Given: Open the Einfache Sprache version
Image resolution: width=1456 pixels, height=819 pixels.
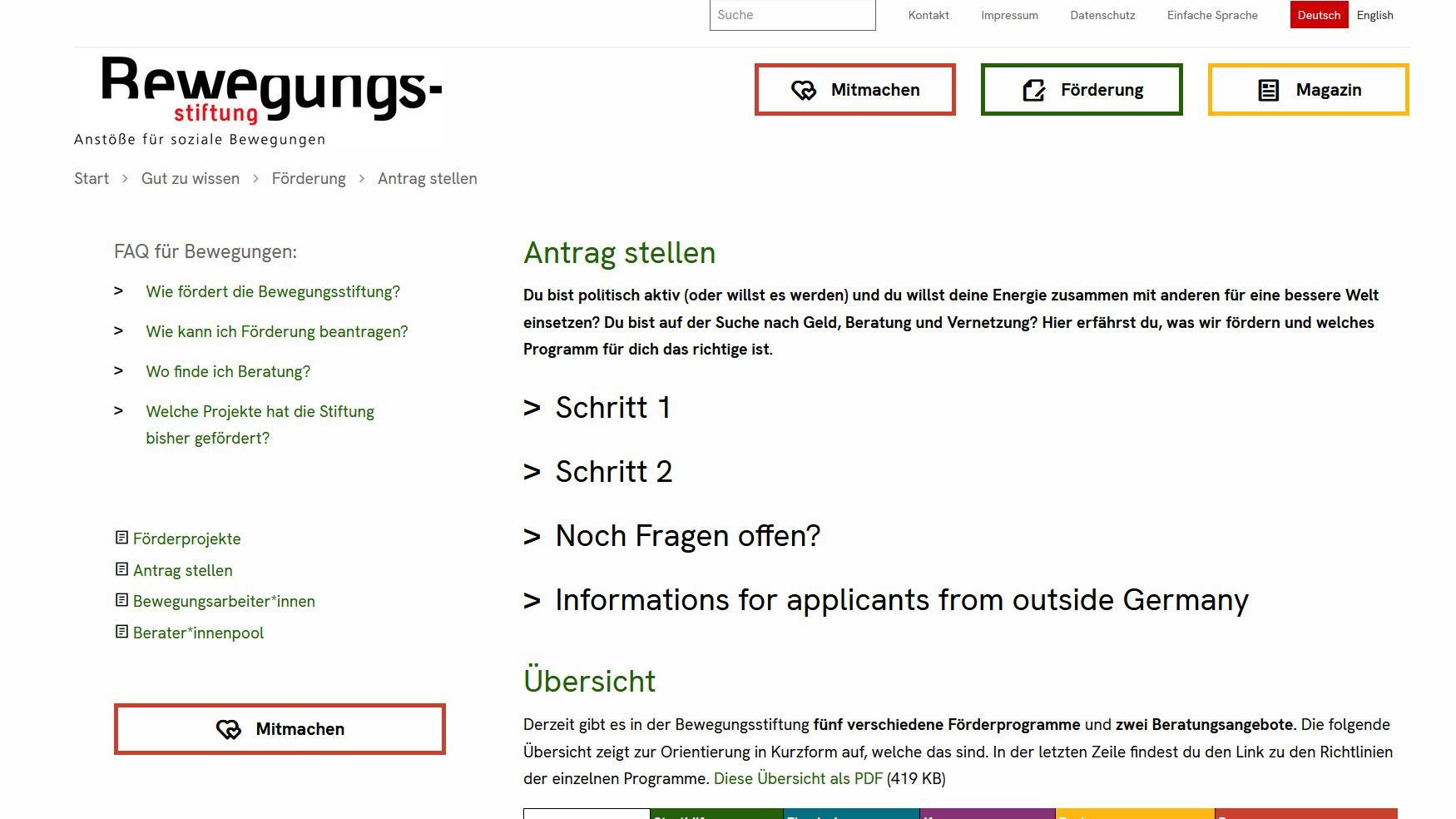Looking at the screenshot, I should (x=1211, y=14).
